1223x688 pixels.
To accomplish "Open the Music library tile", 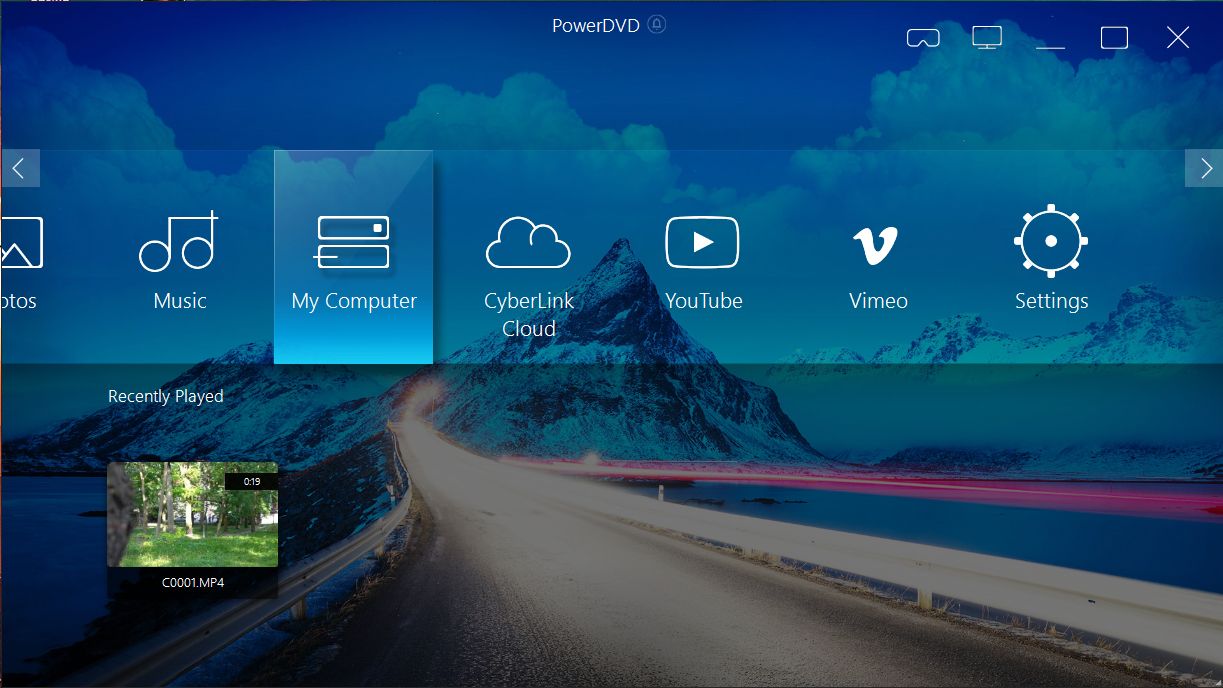I will (179, 258).
